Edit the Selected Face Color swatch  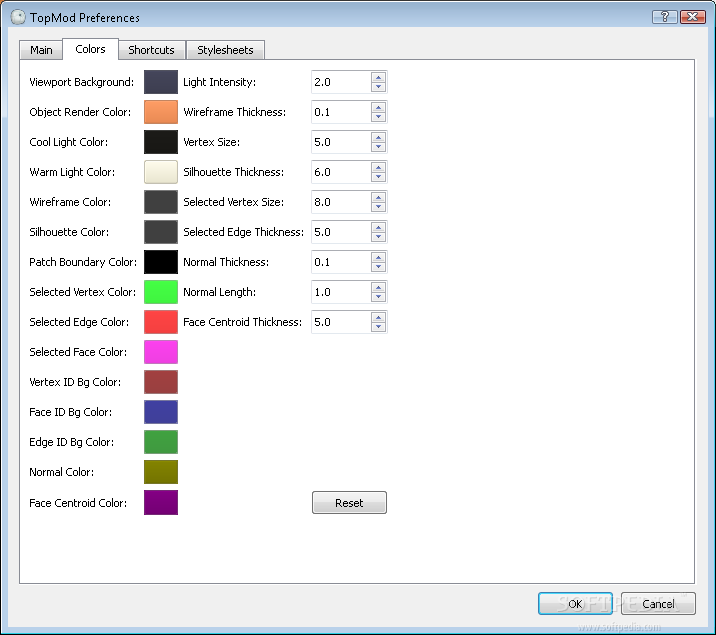pos(161,352)
